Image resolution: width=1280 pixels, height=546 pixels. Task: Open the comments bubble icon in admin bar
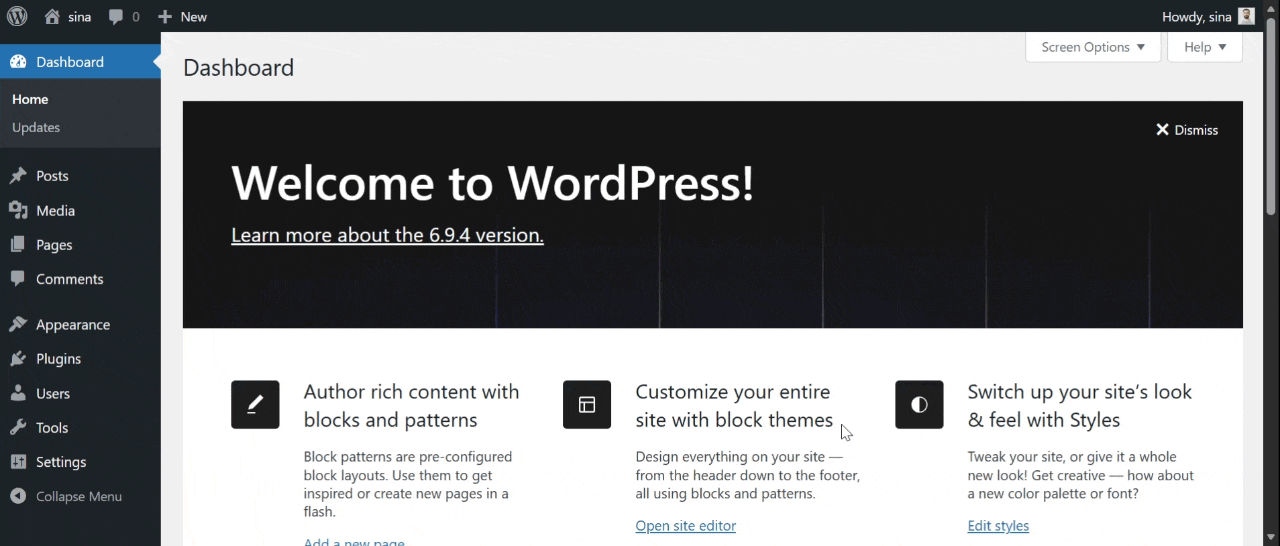click(x=117, y=17)
